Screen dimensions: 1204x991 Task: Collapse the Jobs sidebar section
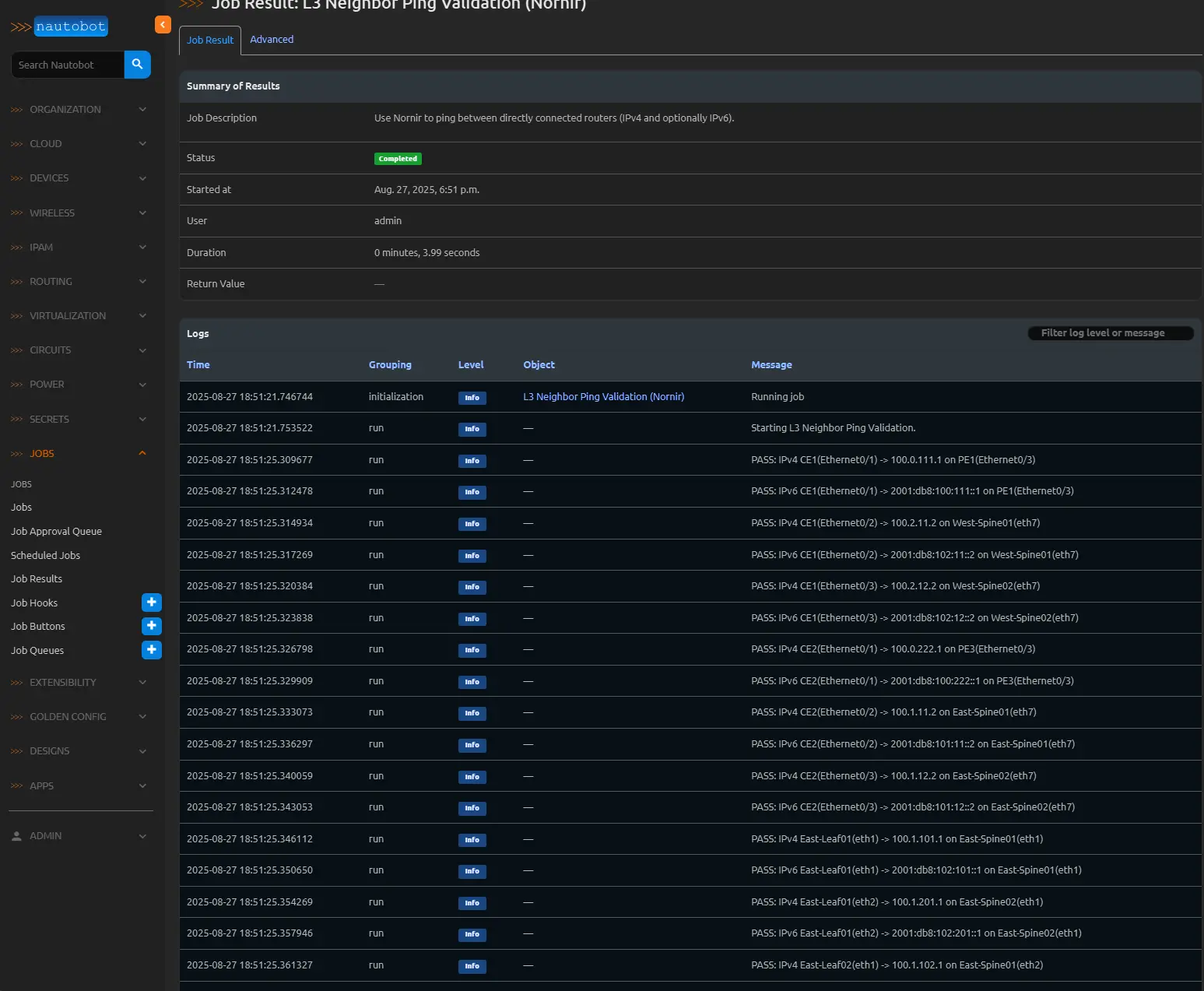click(78, 454)
